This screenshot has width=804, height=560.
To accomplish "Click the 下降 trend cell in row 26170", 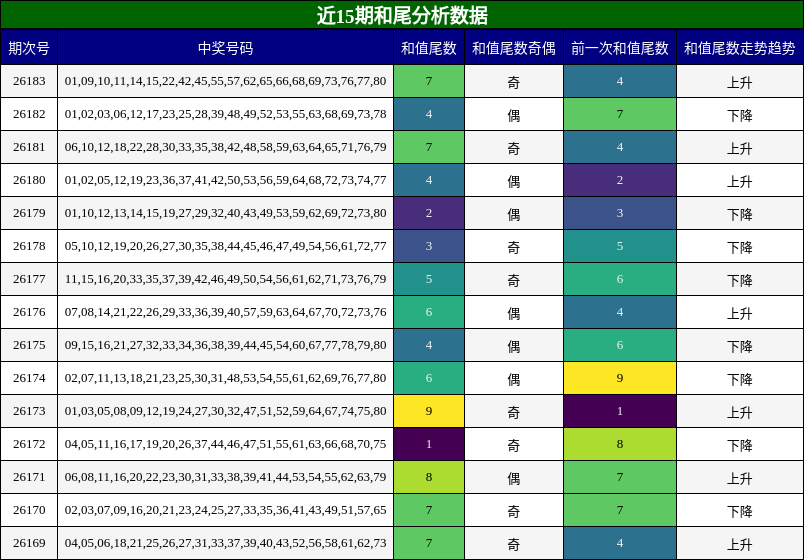I will click(x=740, y=510).
